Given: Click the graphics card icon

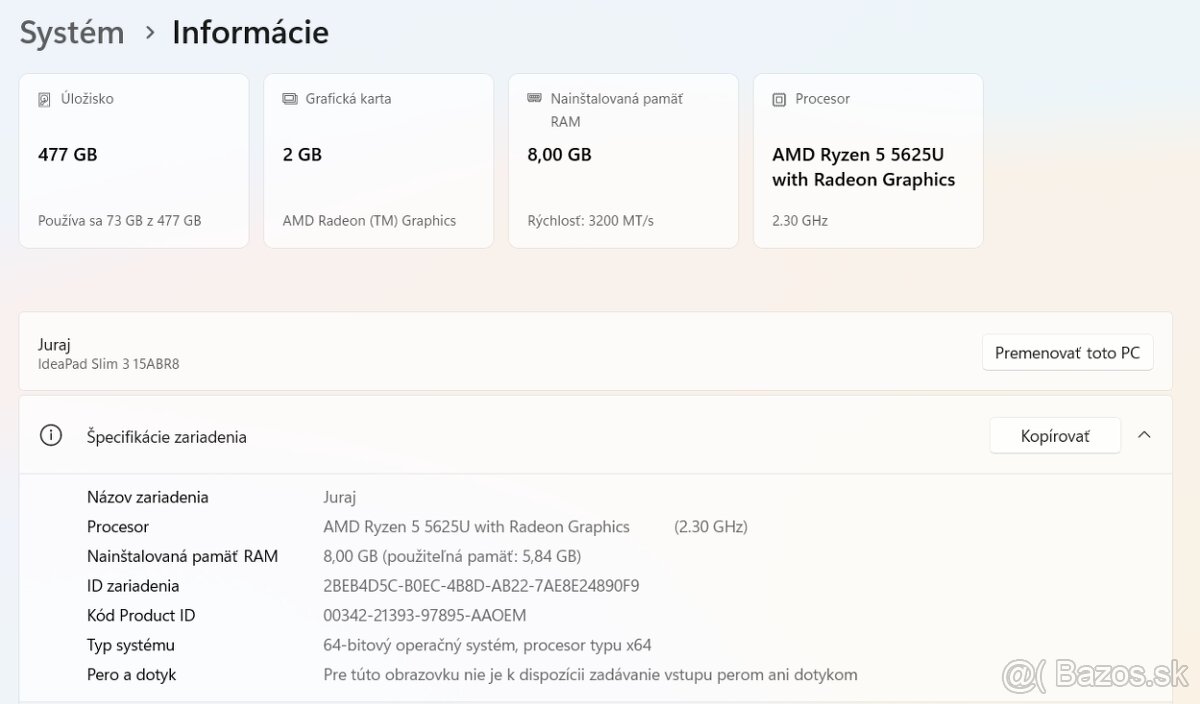Looking at the screenshot, I should coord(290,99).
